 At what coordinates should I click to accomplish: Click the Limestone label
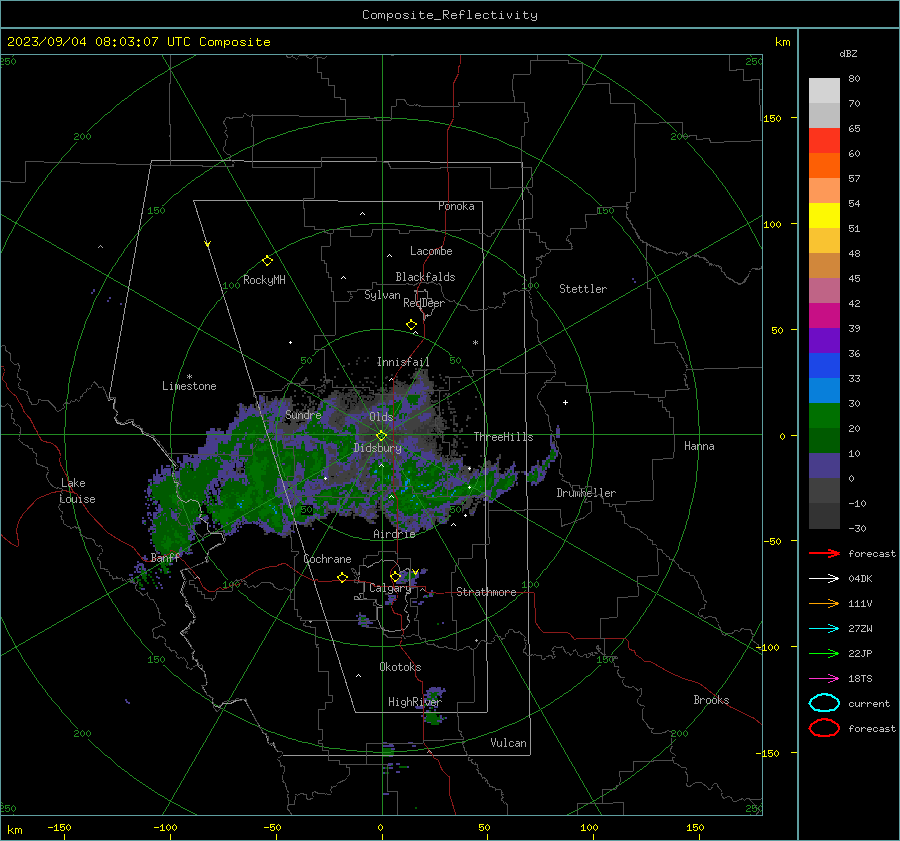coord(189,386)
